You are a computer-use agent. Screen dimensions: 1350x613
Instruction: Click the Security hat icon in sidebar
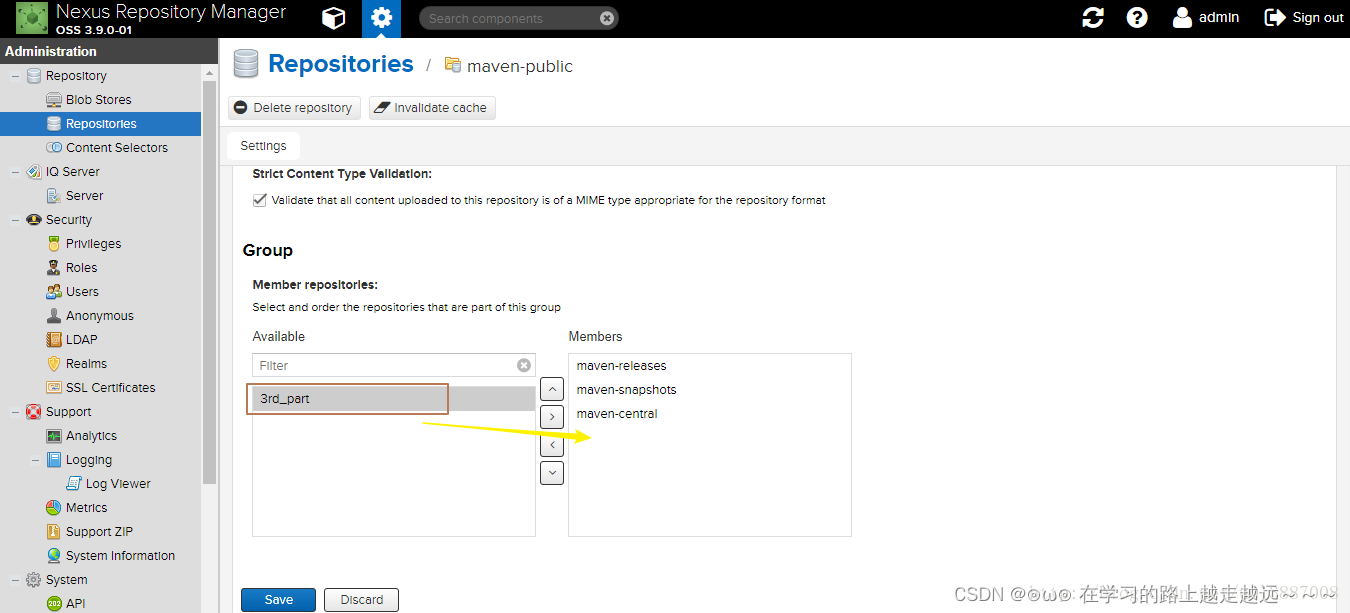tap(34, 220)
